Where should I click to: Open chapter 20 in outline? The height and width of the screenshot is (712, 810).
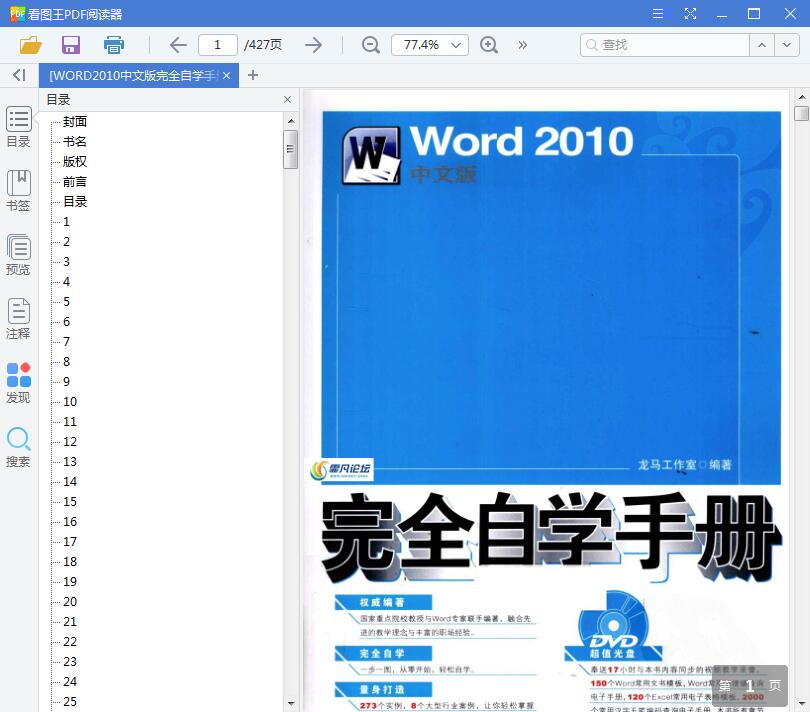coord(70,602)
